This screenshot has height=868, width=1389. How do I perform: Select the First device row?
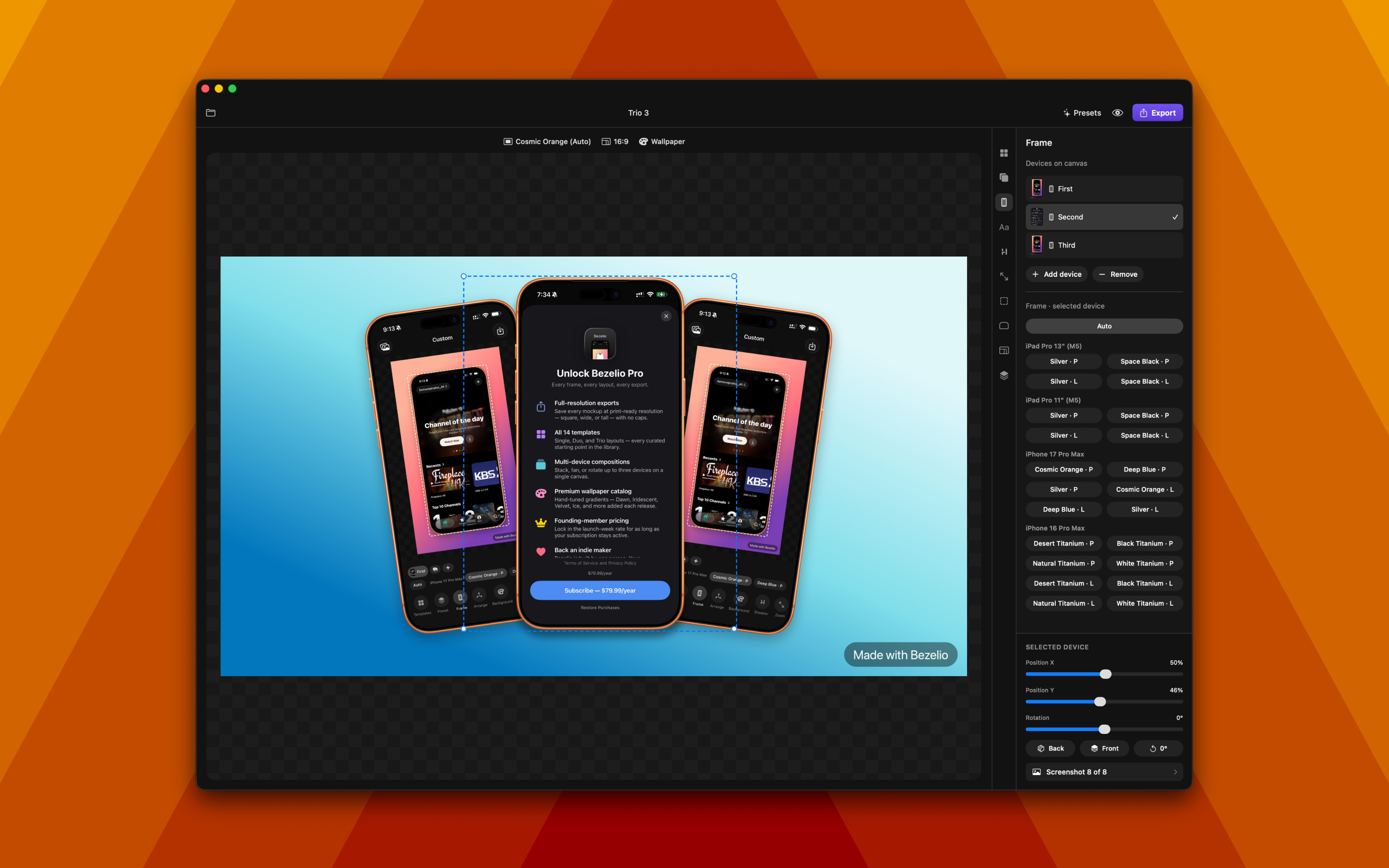click(x=1104, y=189)
